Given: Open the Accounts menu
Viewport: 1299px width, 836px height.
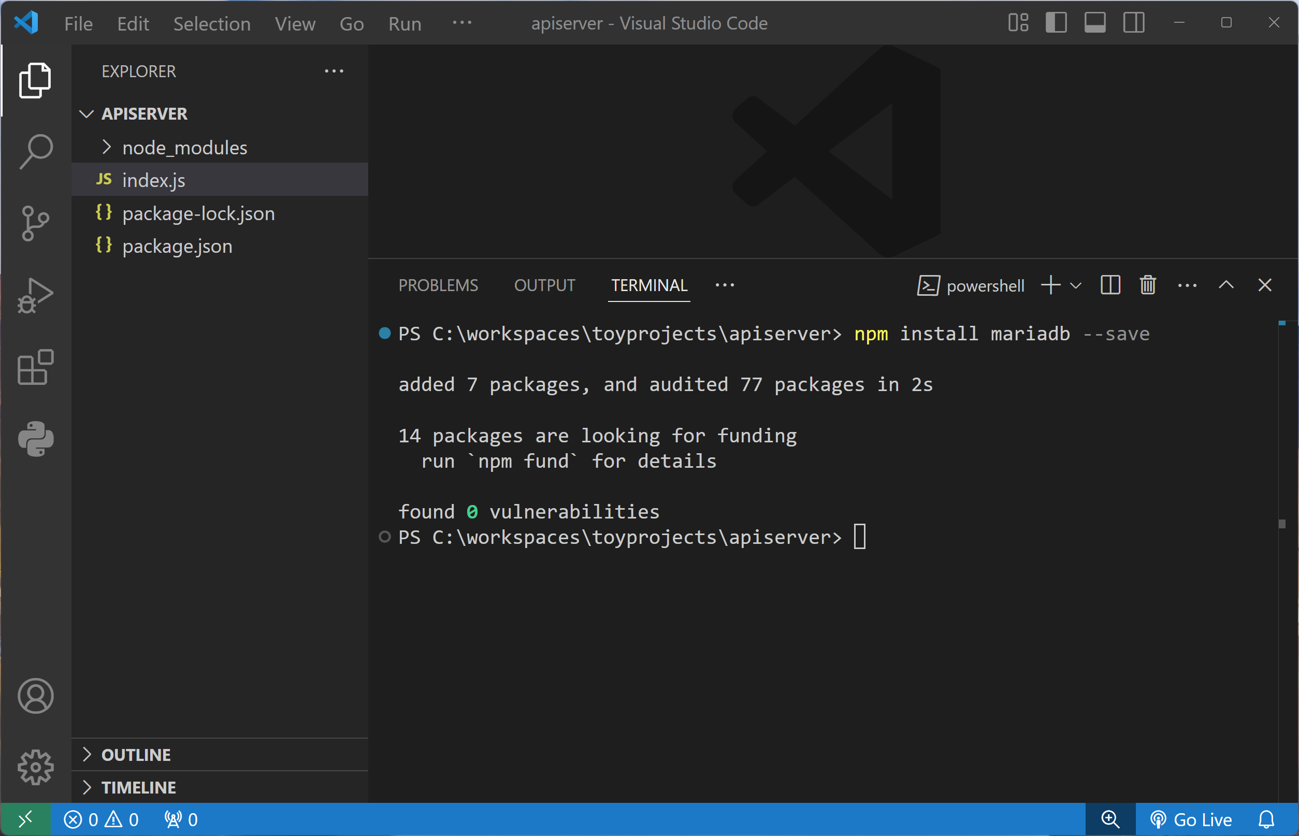Looking at the screenshot, I should pos(35,696).
